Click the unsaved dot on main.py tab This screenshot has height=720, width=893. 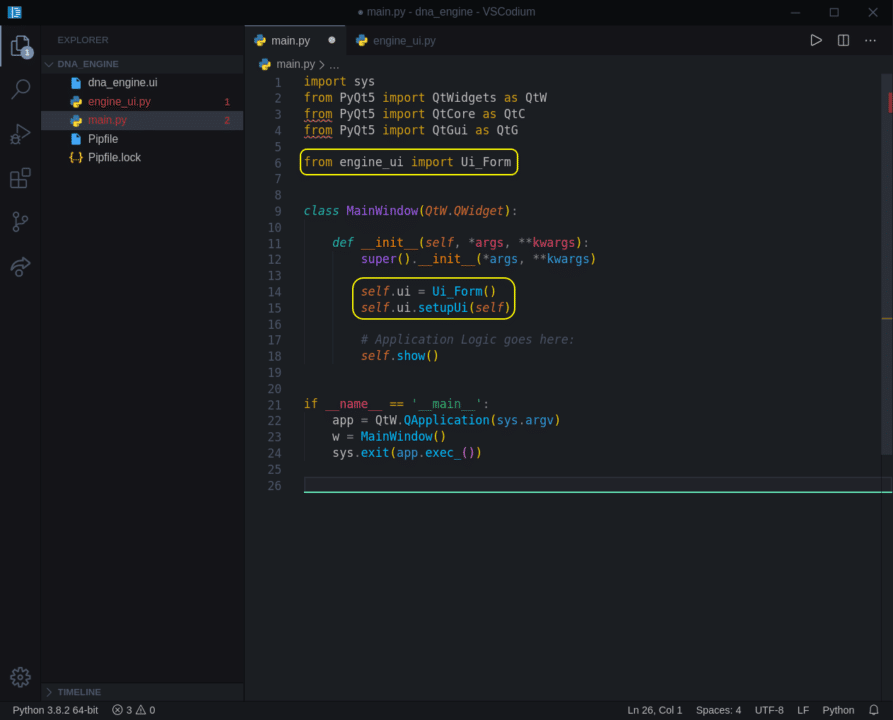pyautogui.click(x=332, y=40)
